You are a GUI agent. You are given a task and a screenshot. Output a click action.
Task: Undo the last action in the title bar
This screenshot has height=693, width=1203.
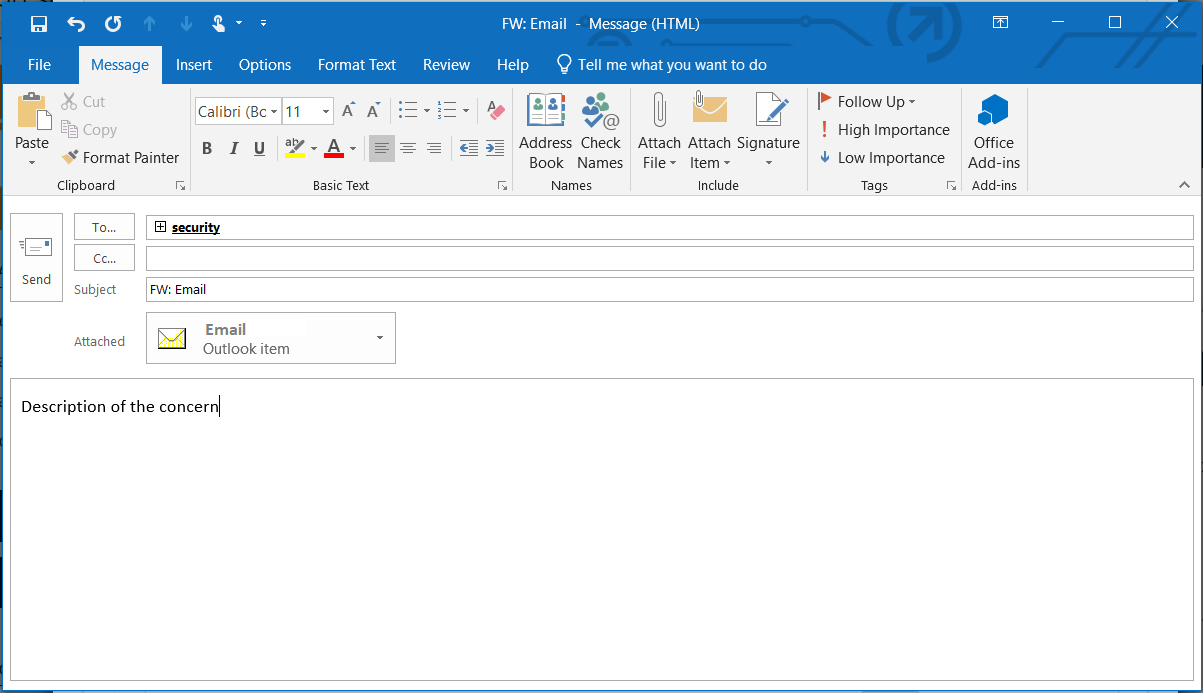point(76,23)
